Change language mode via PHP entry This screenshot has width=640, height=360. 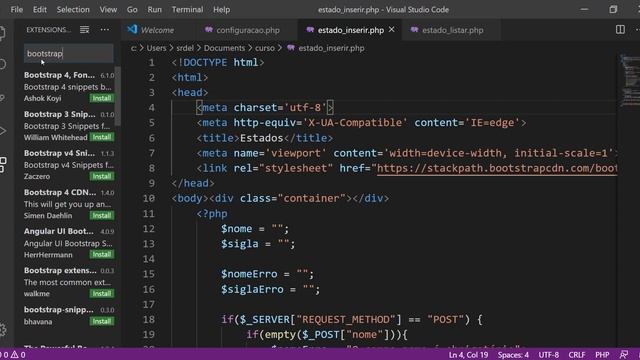coord(602,355)
